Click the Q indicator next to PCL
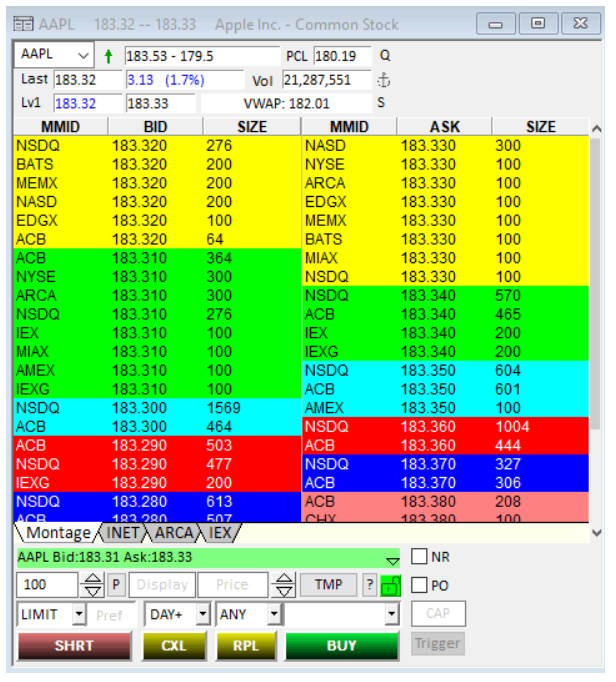This screenshot has width=616, height=682. click(x=385, y=56)
